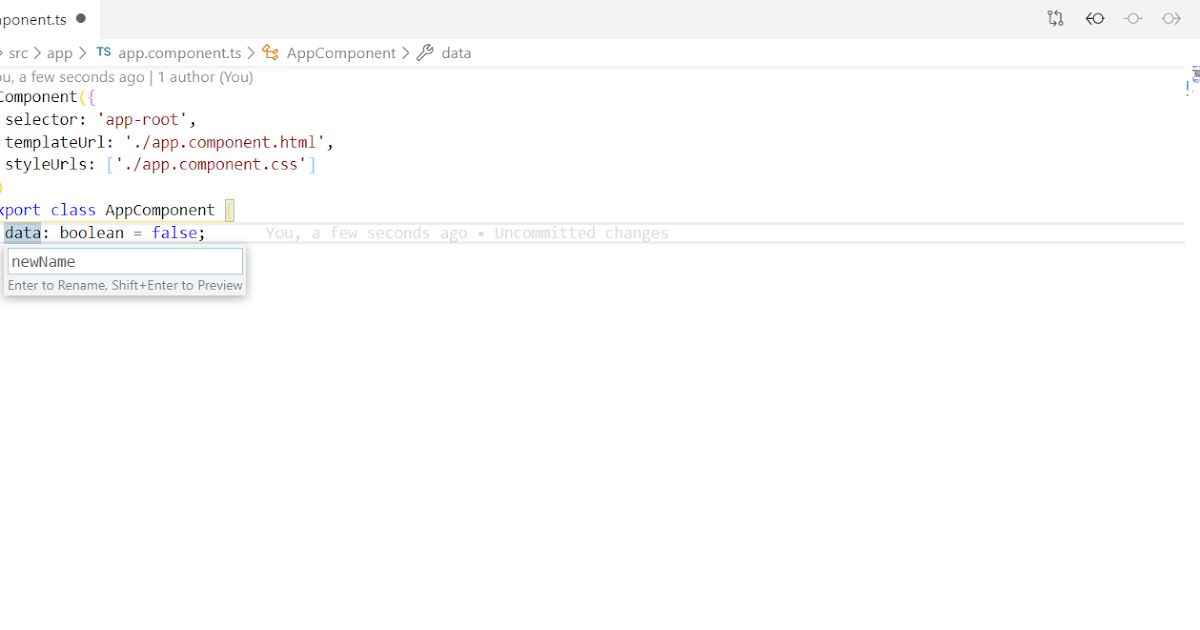
Task: Click the class symbol icon beside AppComponent
Action: 268,53
